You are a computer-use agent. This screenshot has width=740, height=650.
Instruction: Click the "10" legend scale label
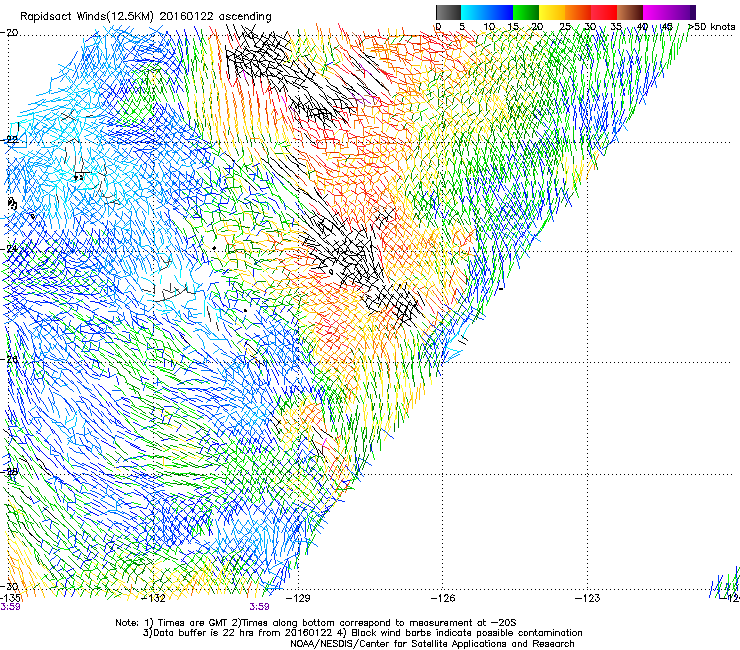tap(489, 27)
